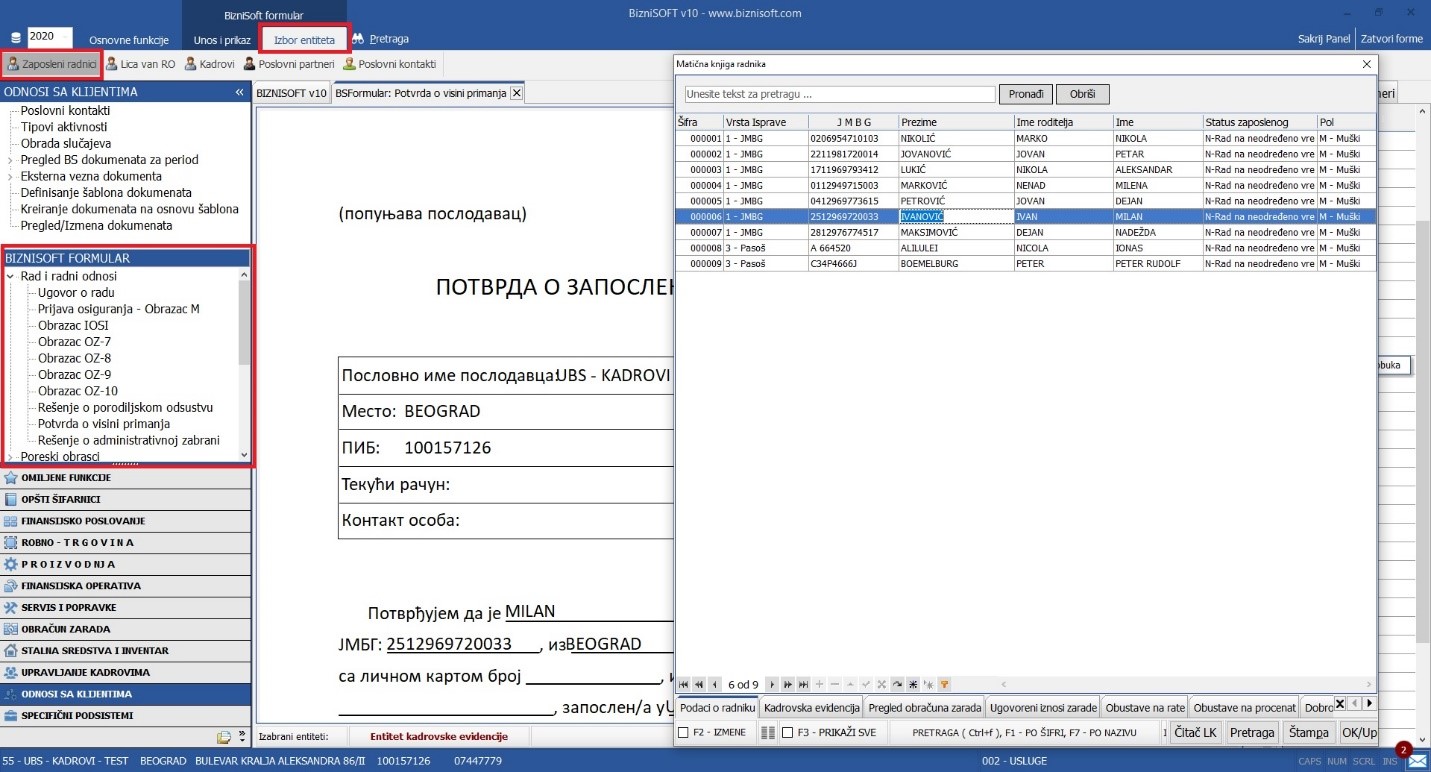
Task: Click the filter funnel icon in navigator
Action: coord(943,684)
